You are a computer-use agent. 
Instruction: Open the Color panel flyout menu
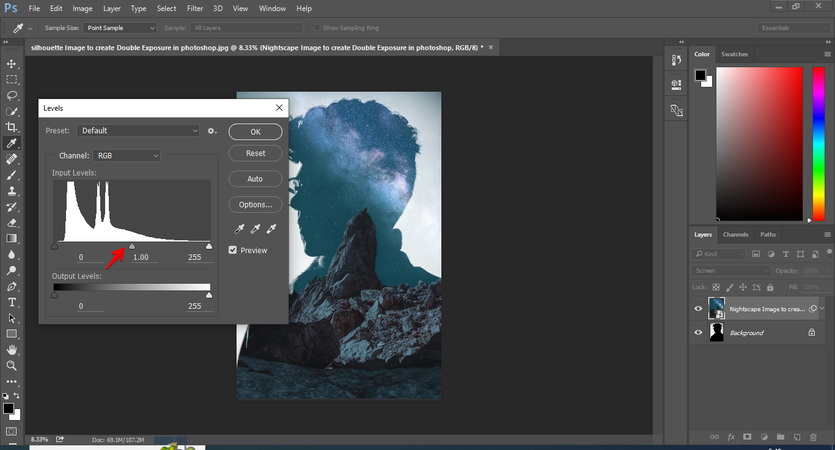point(827,54)
